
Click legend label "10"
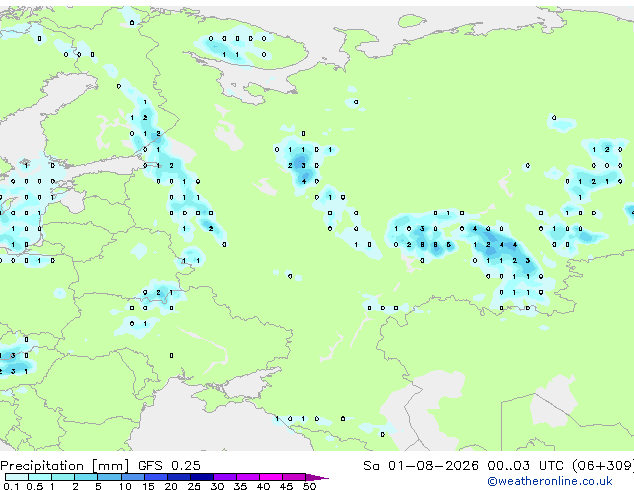[125, 486]
